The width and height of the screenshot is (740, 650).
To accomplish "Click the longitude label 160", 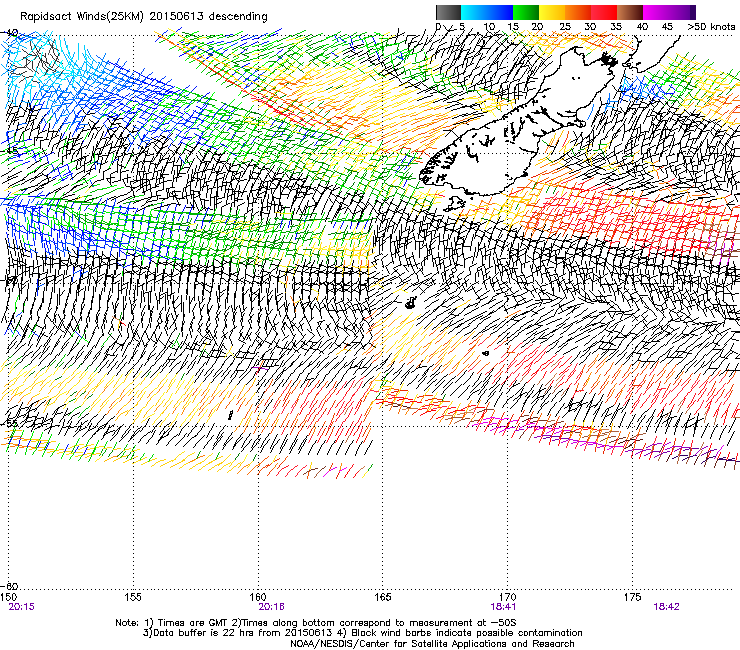I will click(258, 597).
